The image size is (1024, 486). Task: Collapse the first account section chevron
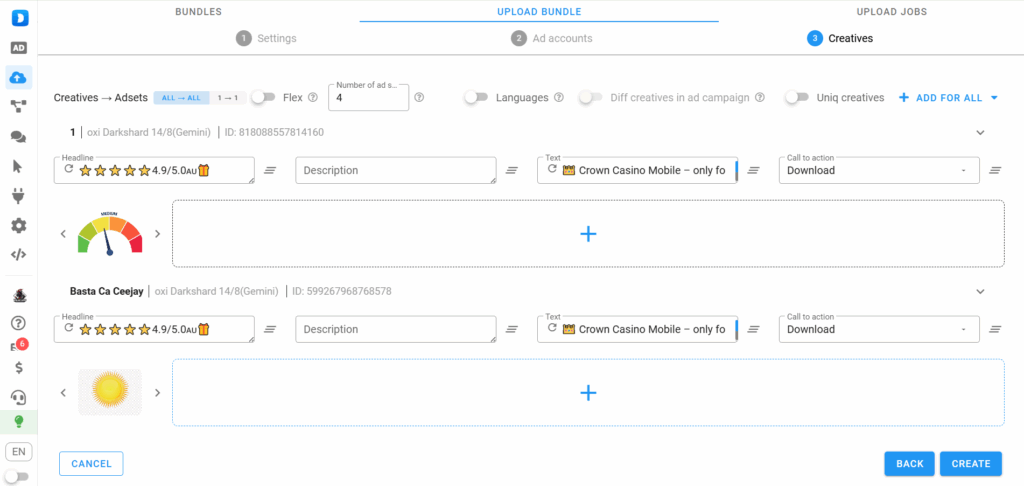980,133
